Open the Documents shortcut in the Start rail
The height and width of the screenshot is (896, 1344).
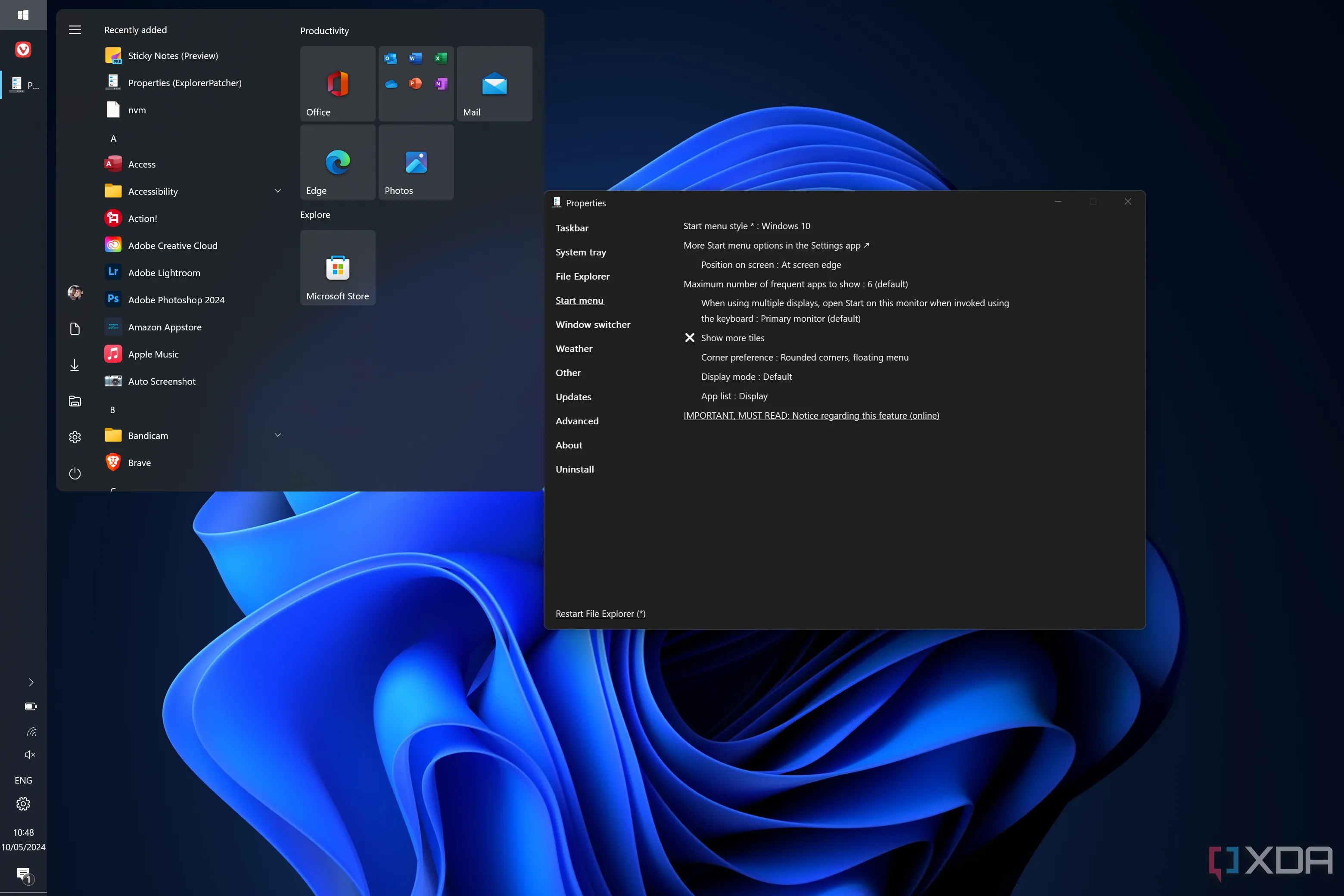pos(75,329)
